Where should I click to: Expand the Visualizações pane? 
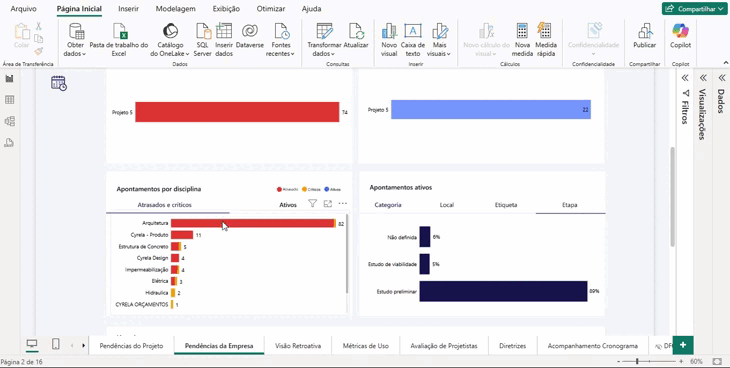pyautogui.click(x=703, y=78)
